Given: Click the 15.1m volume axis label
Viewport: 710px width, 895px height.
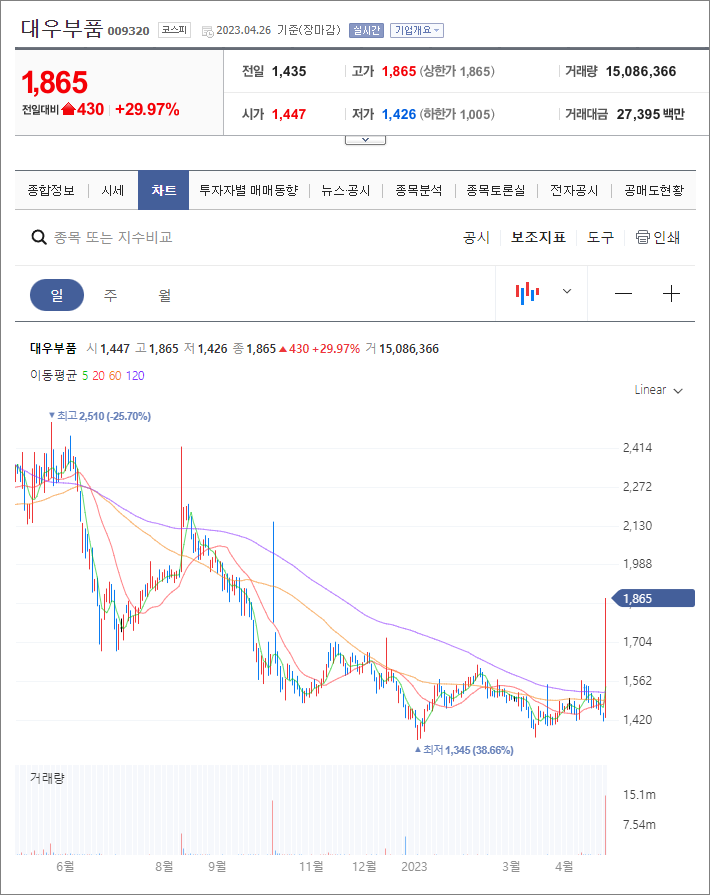Looking at the screenshot, I should 639,795.
